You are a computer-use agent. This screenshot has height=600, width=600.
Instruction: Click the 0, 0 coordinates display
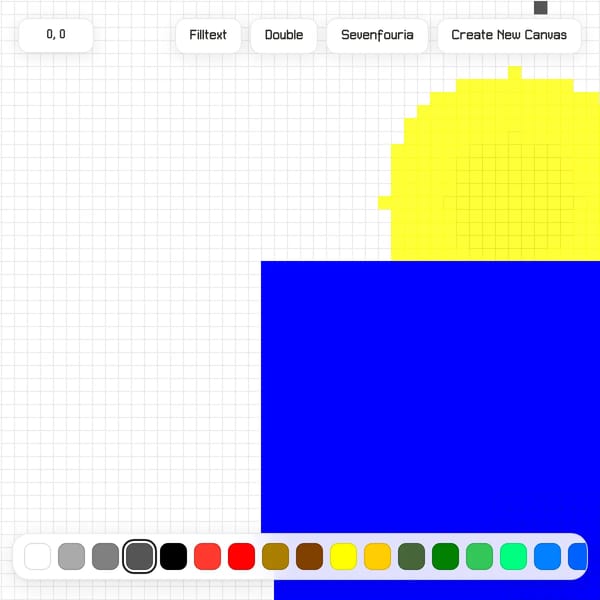[56, 34]
